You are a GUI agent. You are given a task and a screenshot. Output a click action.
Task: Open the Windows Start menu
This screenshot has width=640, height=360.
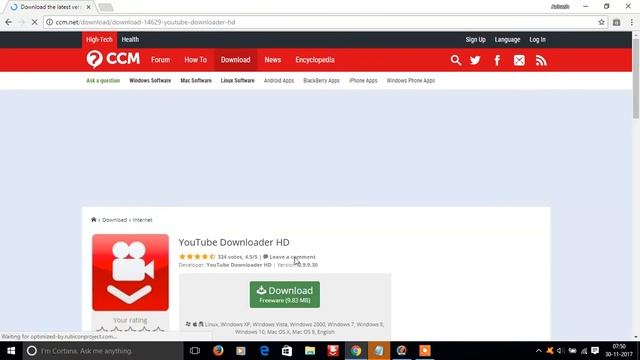point(11,351)
